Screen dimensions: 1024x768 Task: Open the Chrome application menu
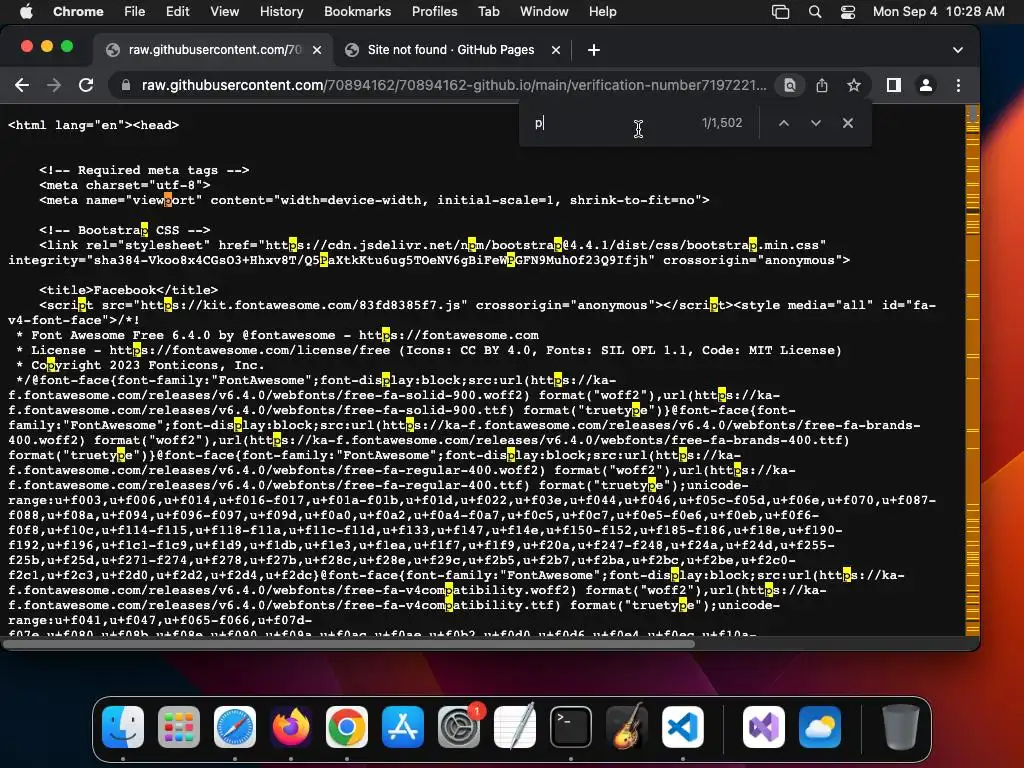pos(78,11)
